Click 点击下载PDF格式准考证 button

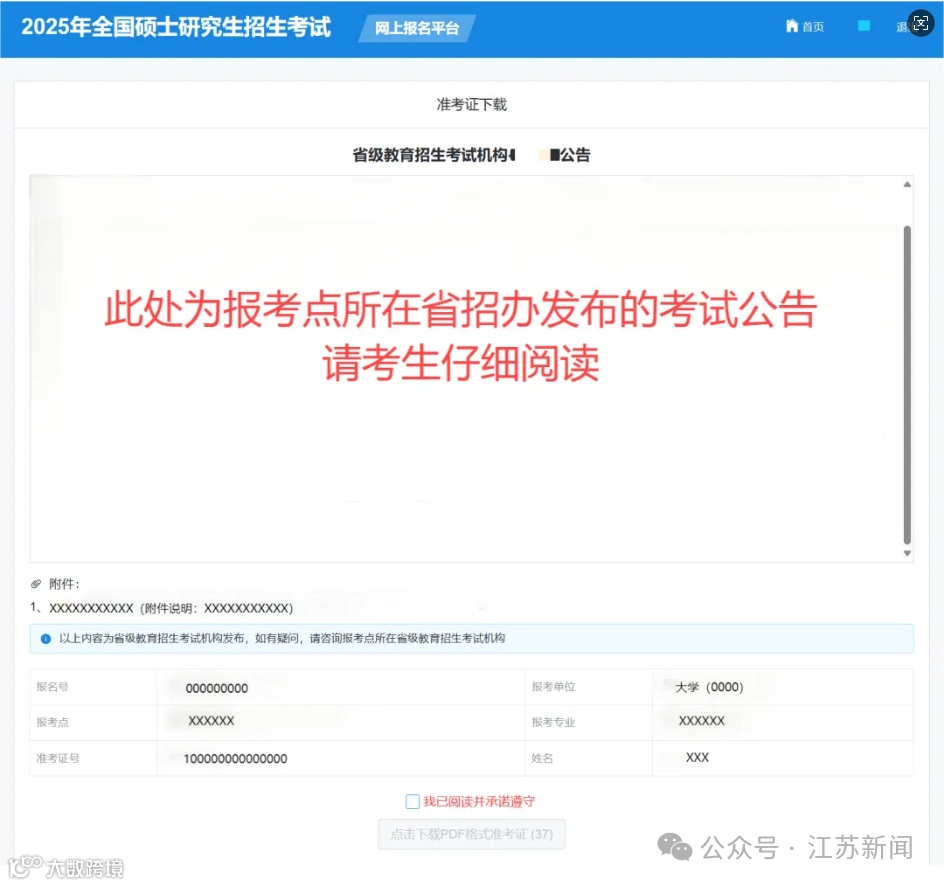(471, 834)
